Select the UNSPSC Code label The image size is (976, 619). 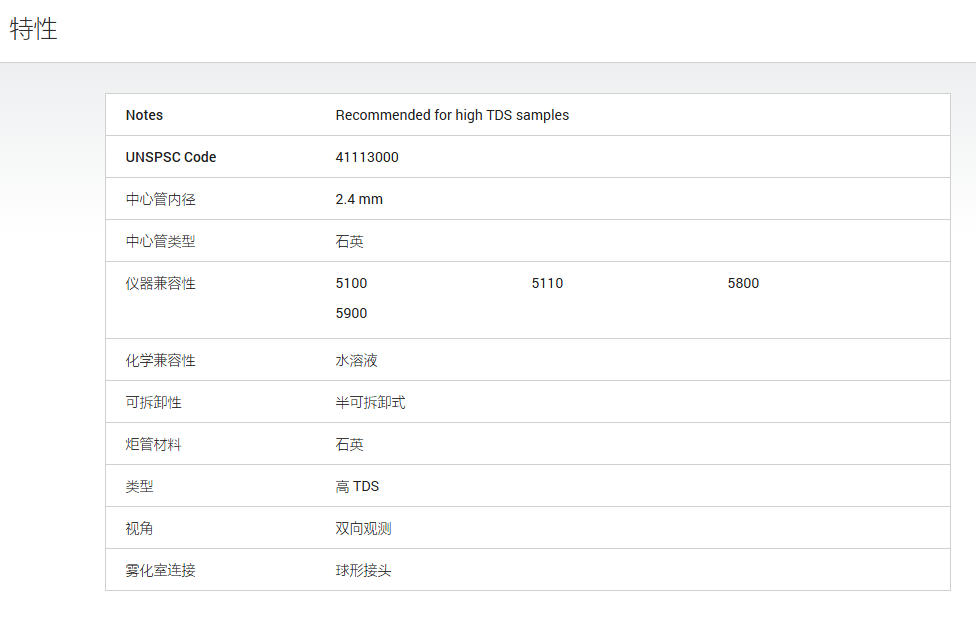171,157
